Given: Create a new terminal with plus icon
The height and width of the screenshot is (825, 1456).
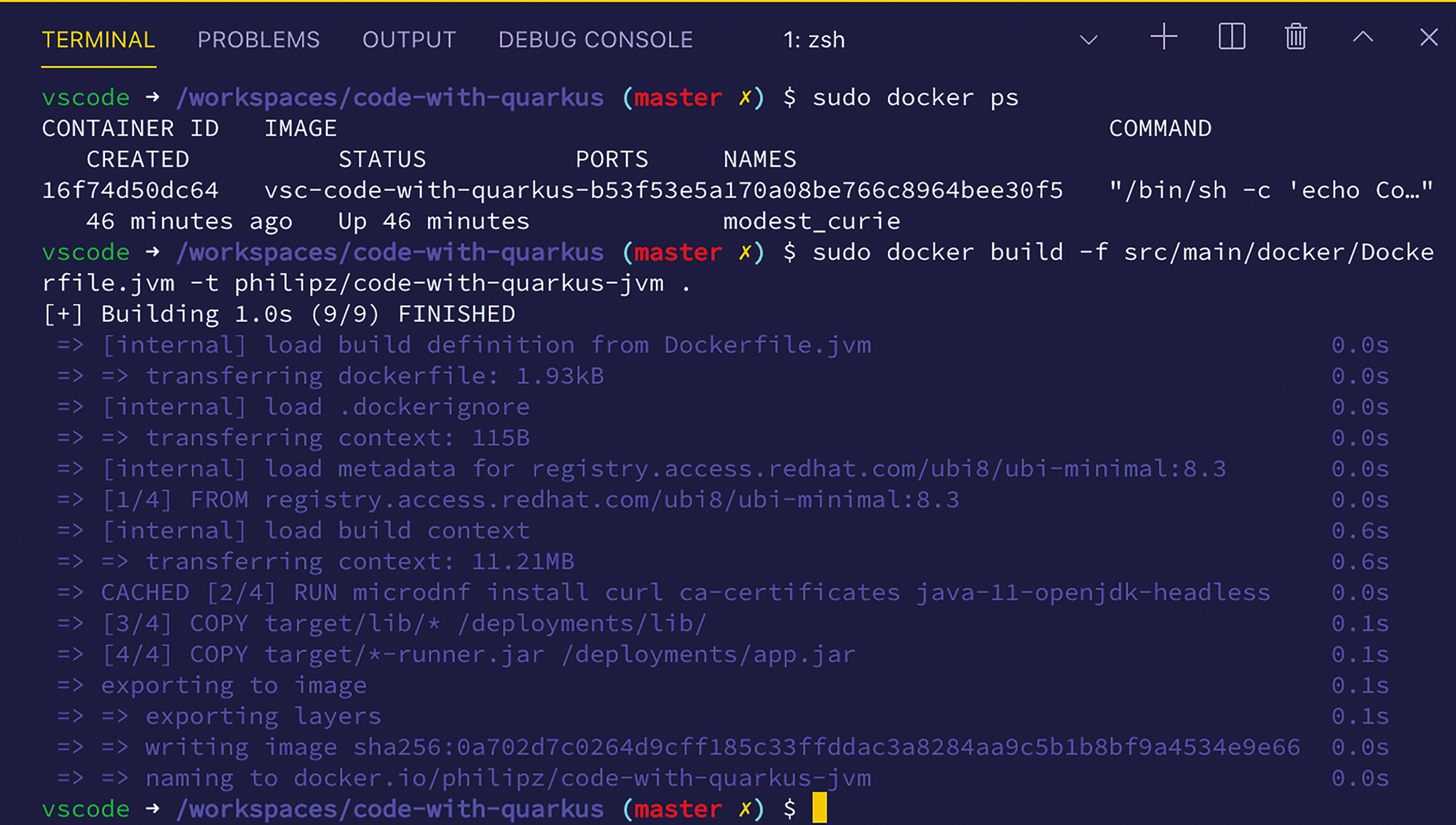Looking at the screenshot, I should (x=1163, y=37).
